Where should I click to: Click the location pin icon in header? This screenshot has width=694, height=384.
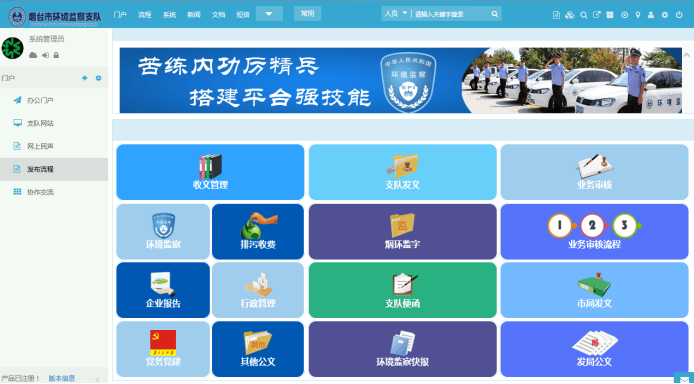pos(638,15)
